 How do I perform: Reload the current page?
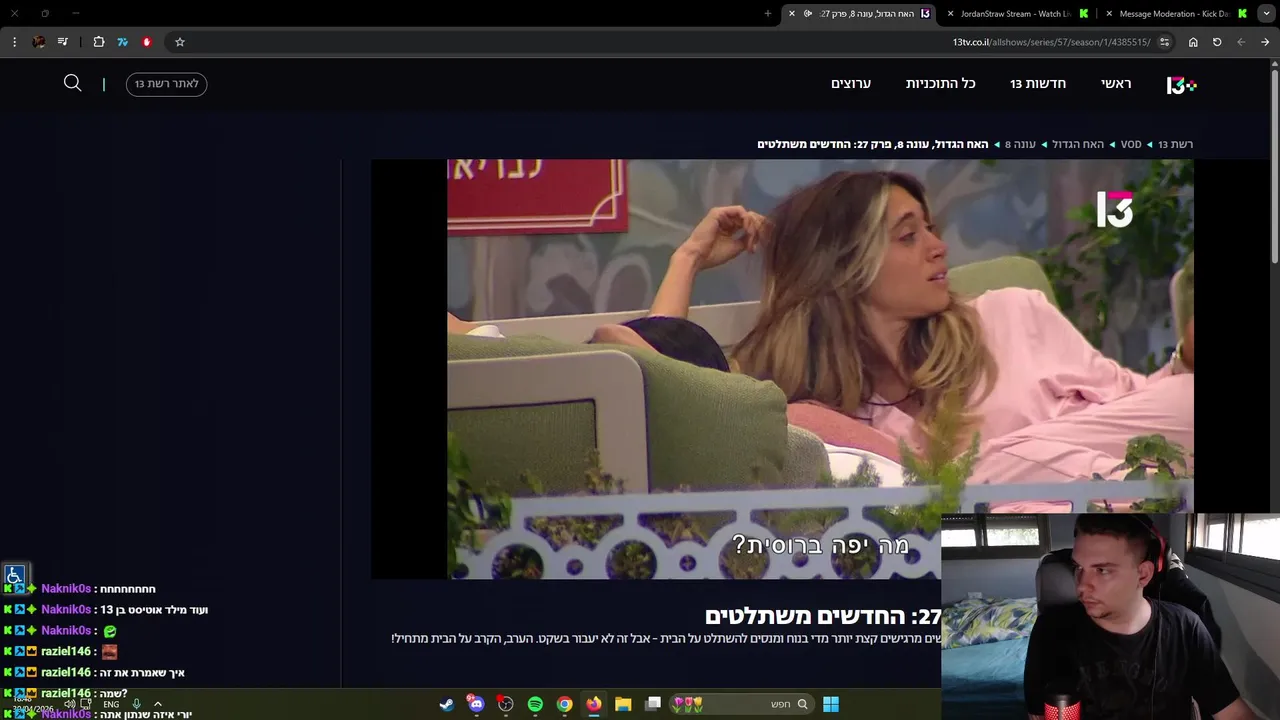point(1217,42)
